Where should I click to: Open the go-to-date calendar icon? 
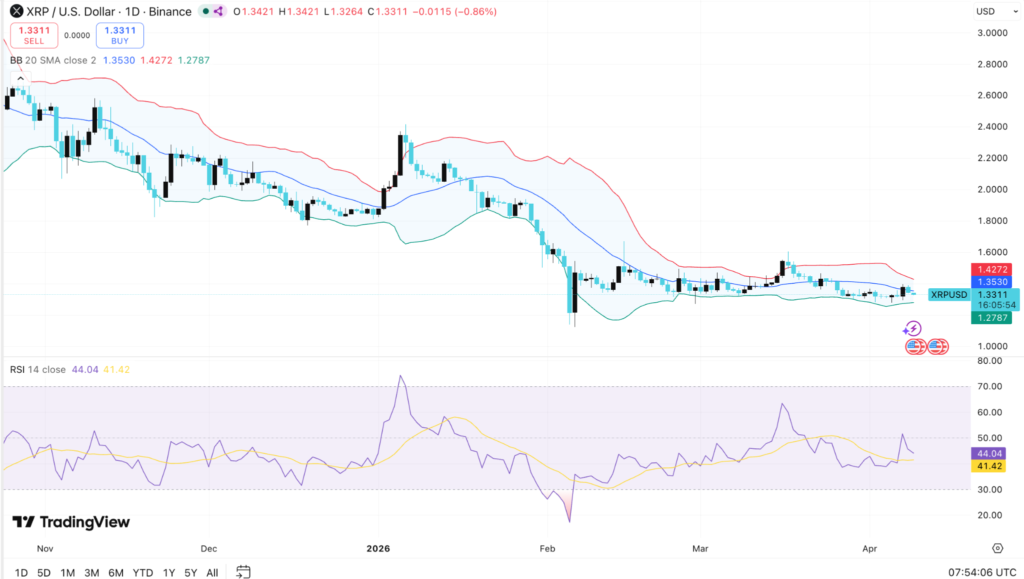(x=241, y=572)
